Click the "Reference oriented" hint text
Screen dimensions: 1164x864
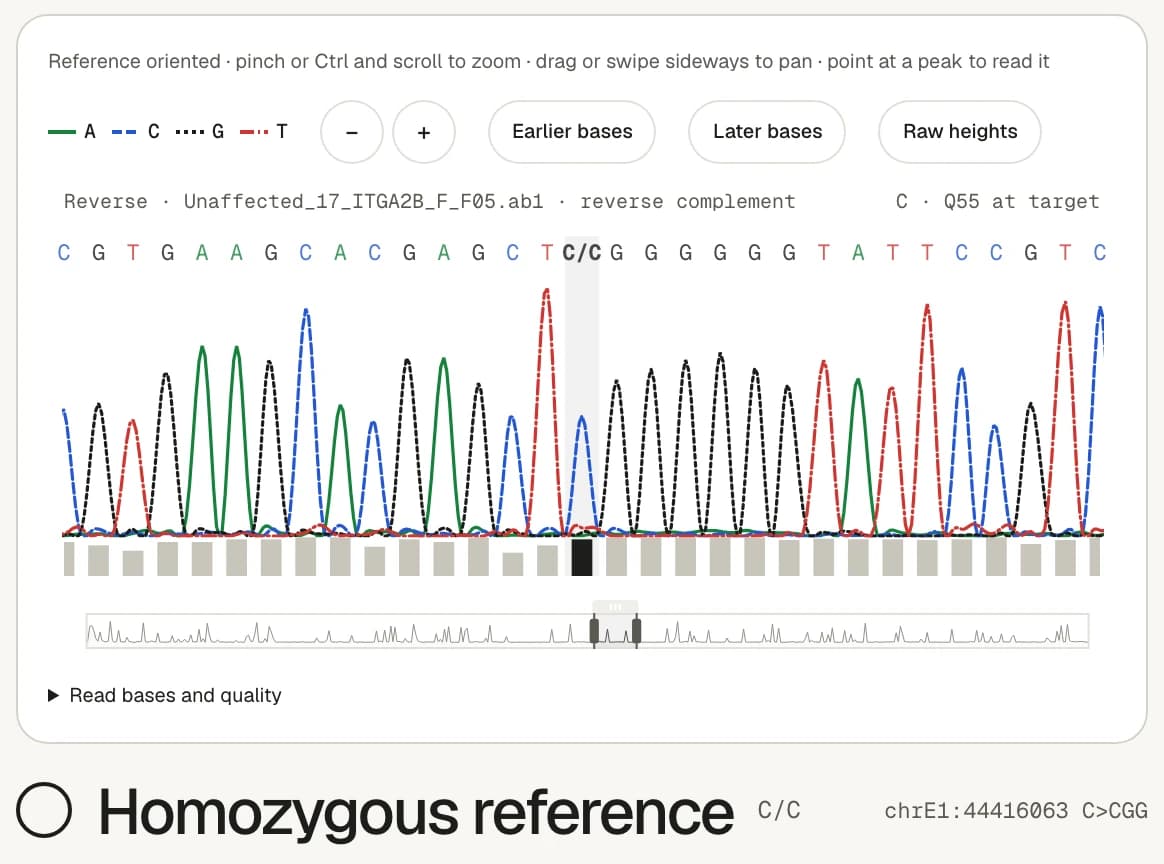point(134,62)
